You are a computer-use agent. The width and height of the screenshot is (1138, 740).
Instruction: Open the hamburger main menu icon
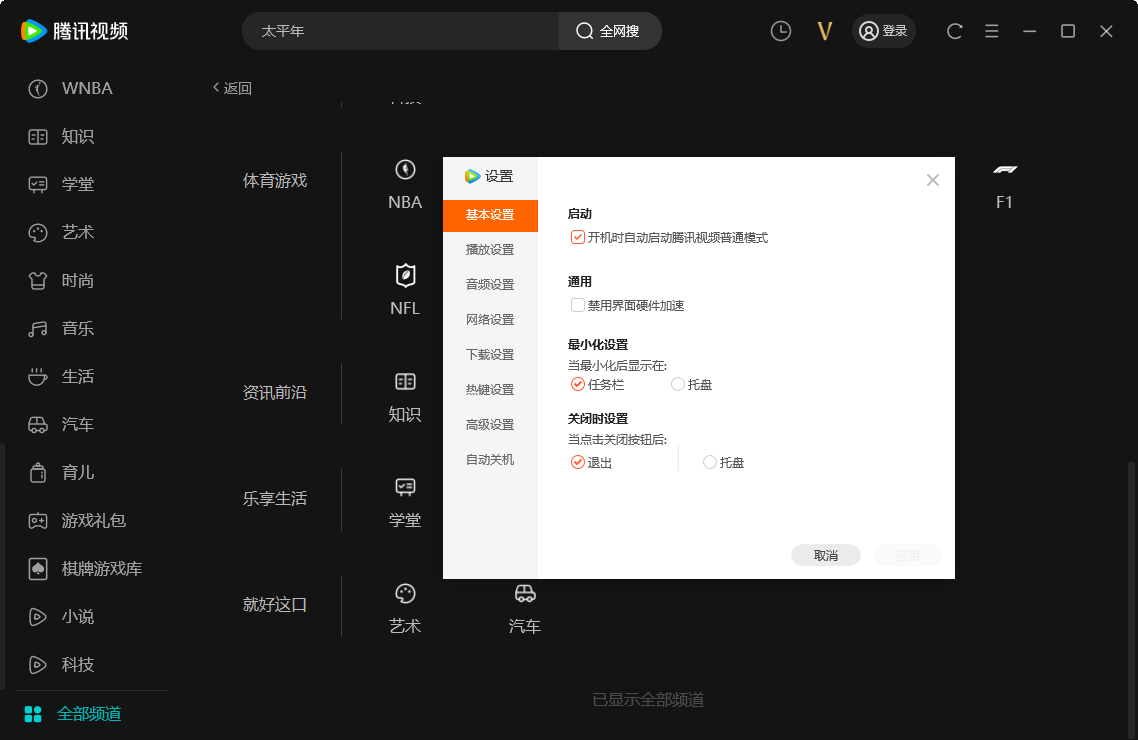tap(991, 31)
